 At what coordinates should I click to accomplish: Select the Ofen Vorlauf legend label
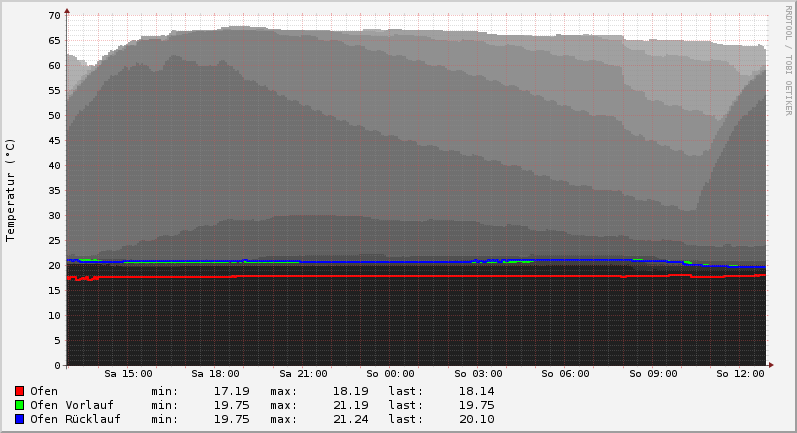(72, 405)
